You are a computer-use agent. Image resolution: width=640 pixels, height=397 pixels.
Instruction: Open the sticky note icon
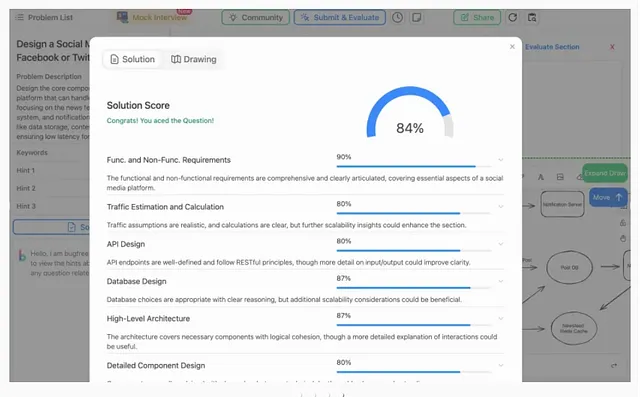(416, 18)
